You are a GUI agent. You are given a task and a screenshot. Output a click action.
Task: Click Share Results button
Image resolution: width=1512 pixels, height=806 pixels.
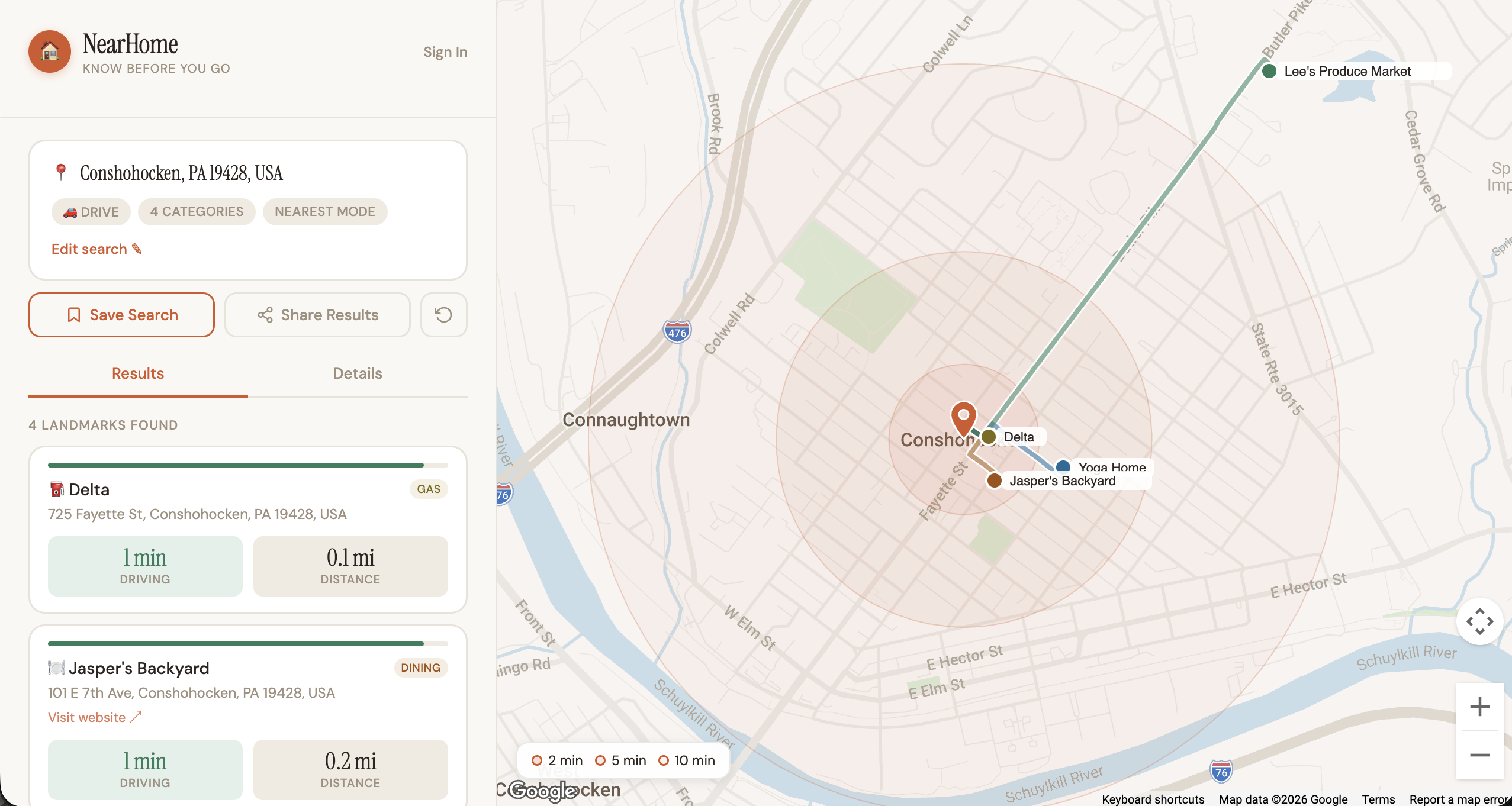click(x=317, y=315)
